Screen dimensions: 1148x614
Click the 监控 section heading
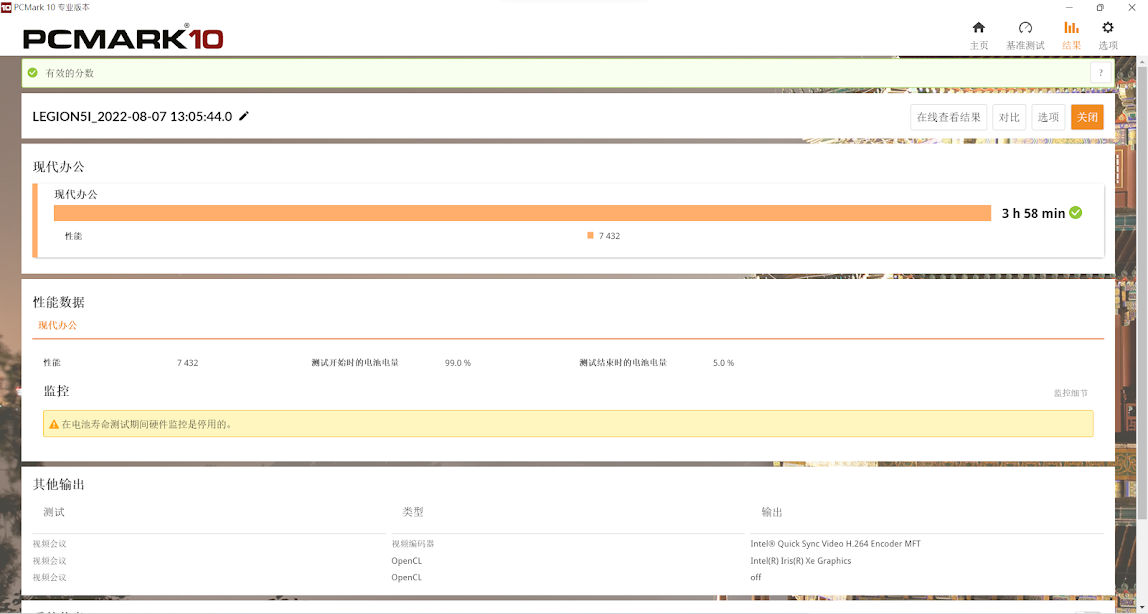(56, 391)
